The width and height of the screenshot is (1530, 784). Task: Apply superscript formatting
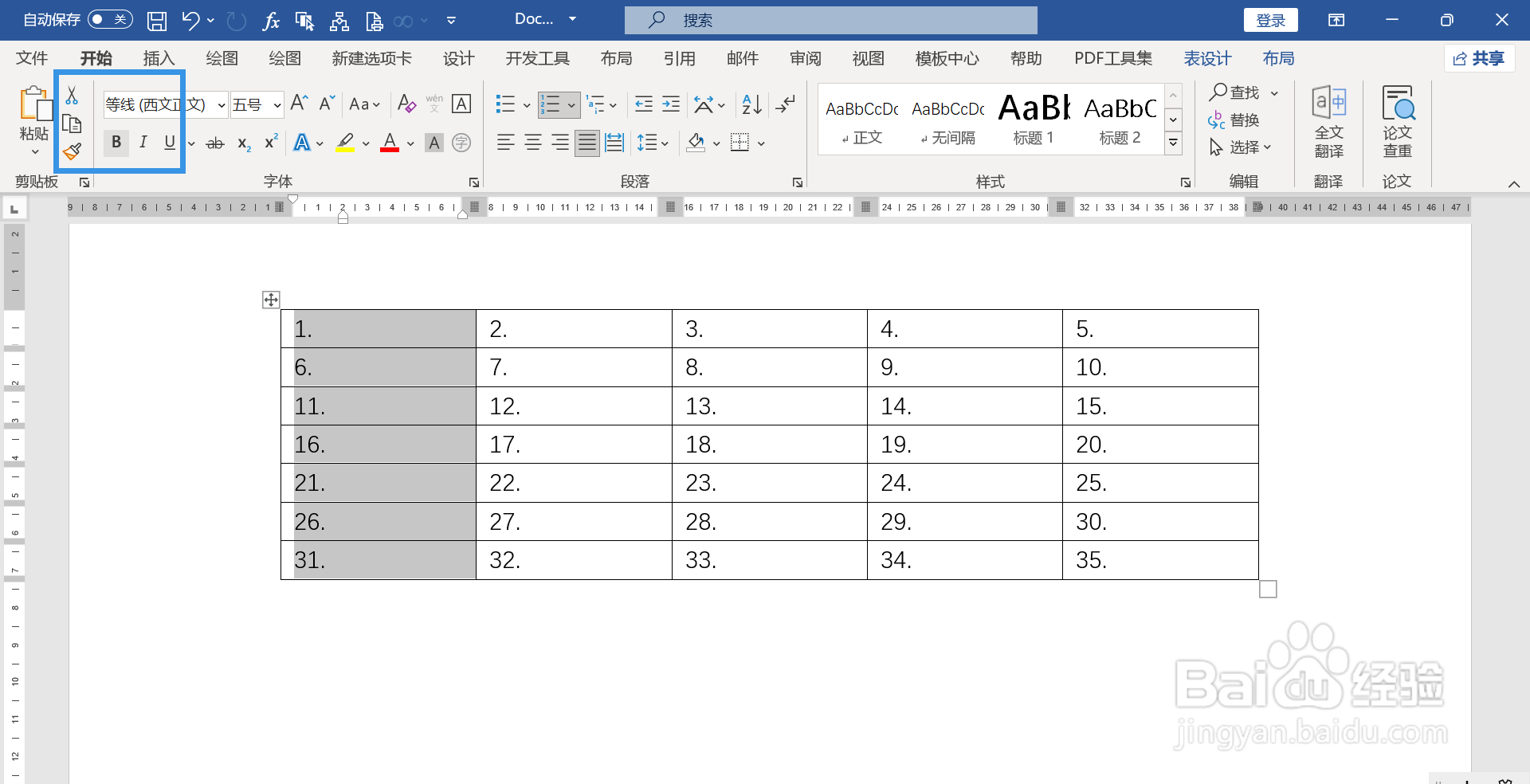[271, 142]
